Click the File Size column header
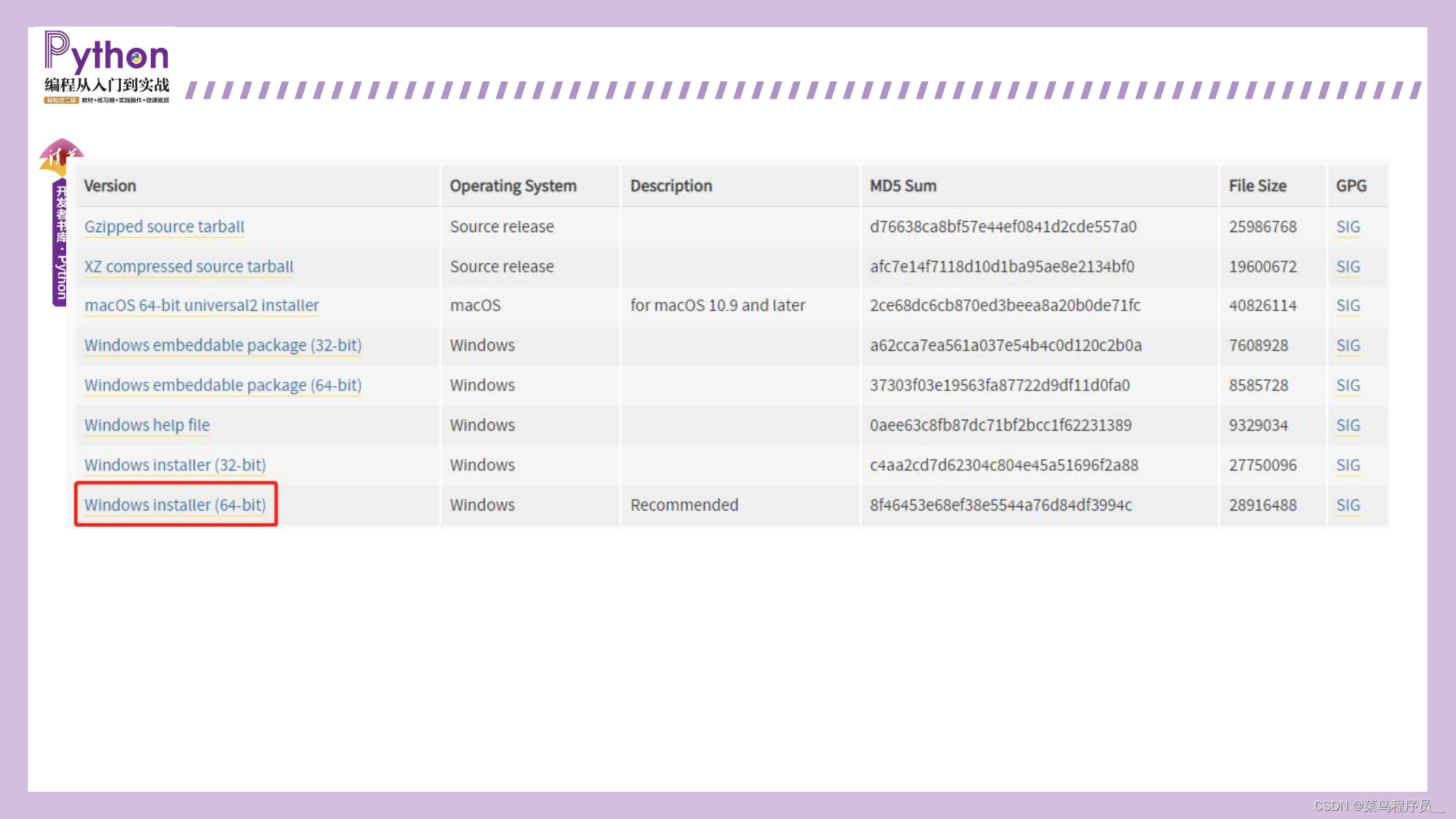The height and width of the screenshot is (819, 1456). click(x=1257, y=186)
